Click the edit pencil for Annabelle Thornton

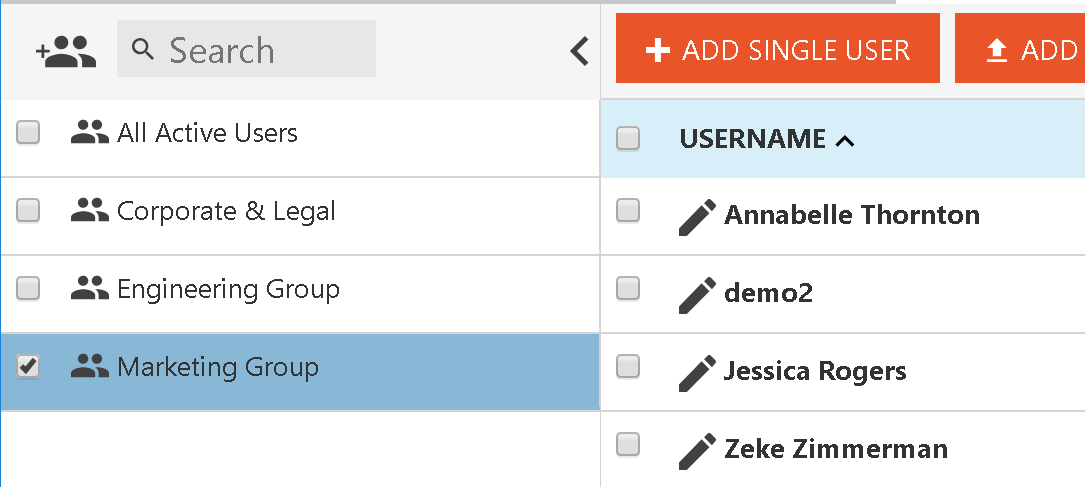697,217
